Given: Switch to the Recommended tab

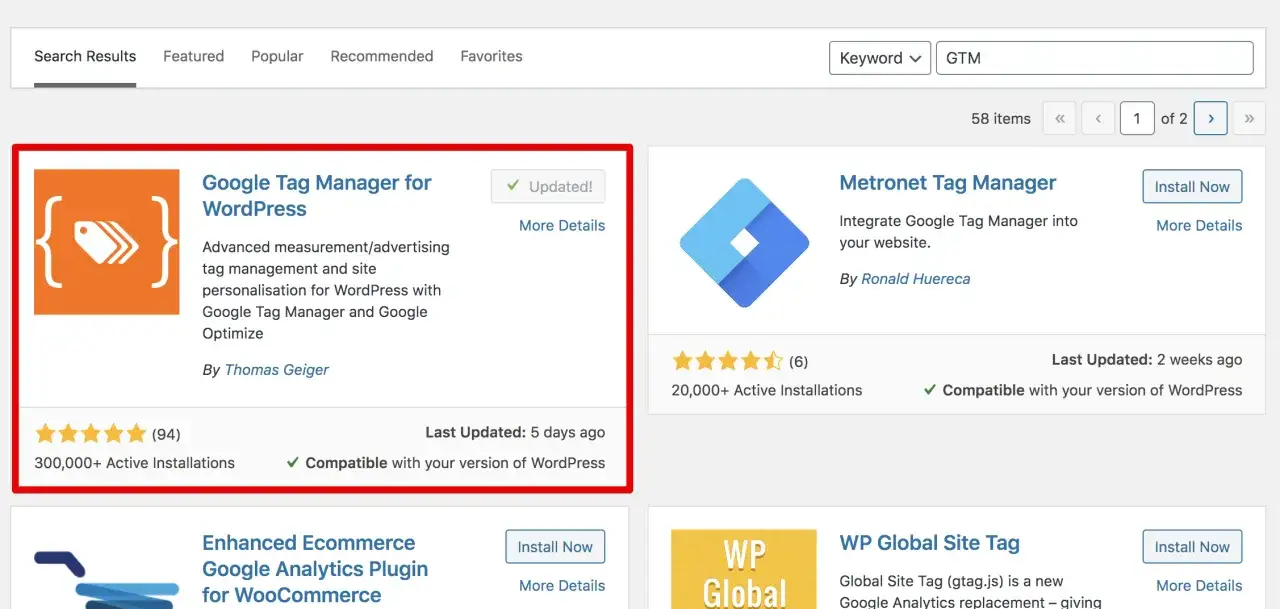Looking at the screenshot, I should (382, 56).
